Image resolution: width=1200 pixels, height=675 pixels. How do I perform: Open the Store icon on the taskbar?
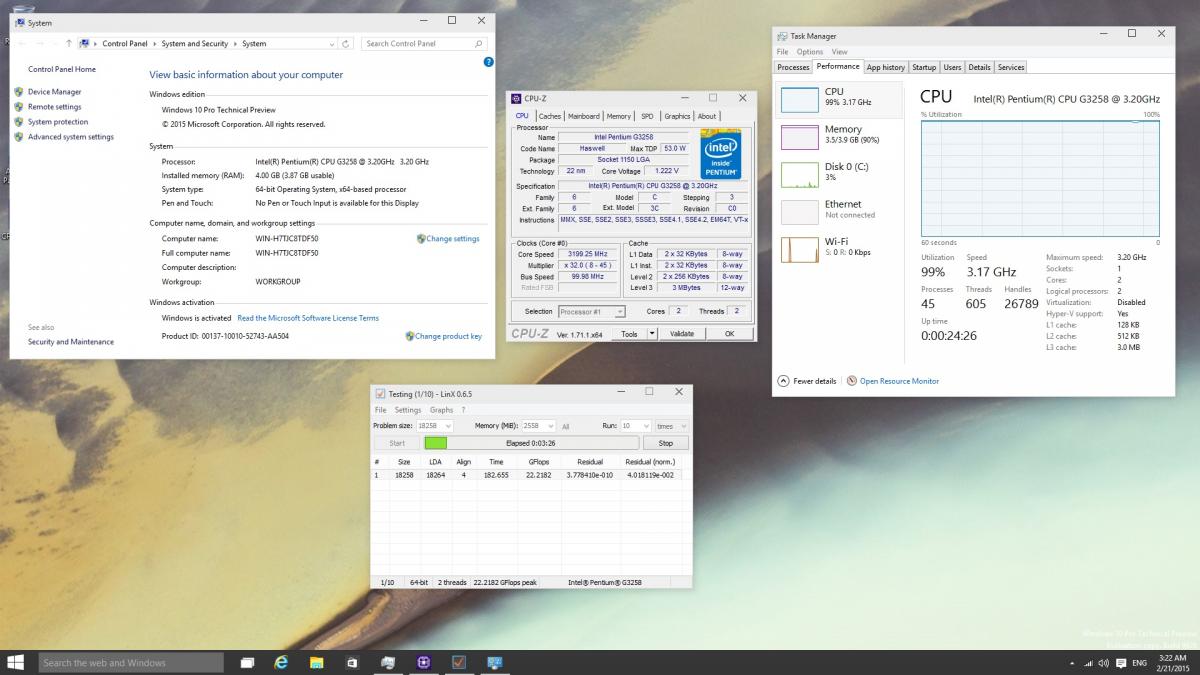point(351,662)
